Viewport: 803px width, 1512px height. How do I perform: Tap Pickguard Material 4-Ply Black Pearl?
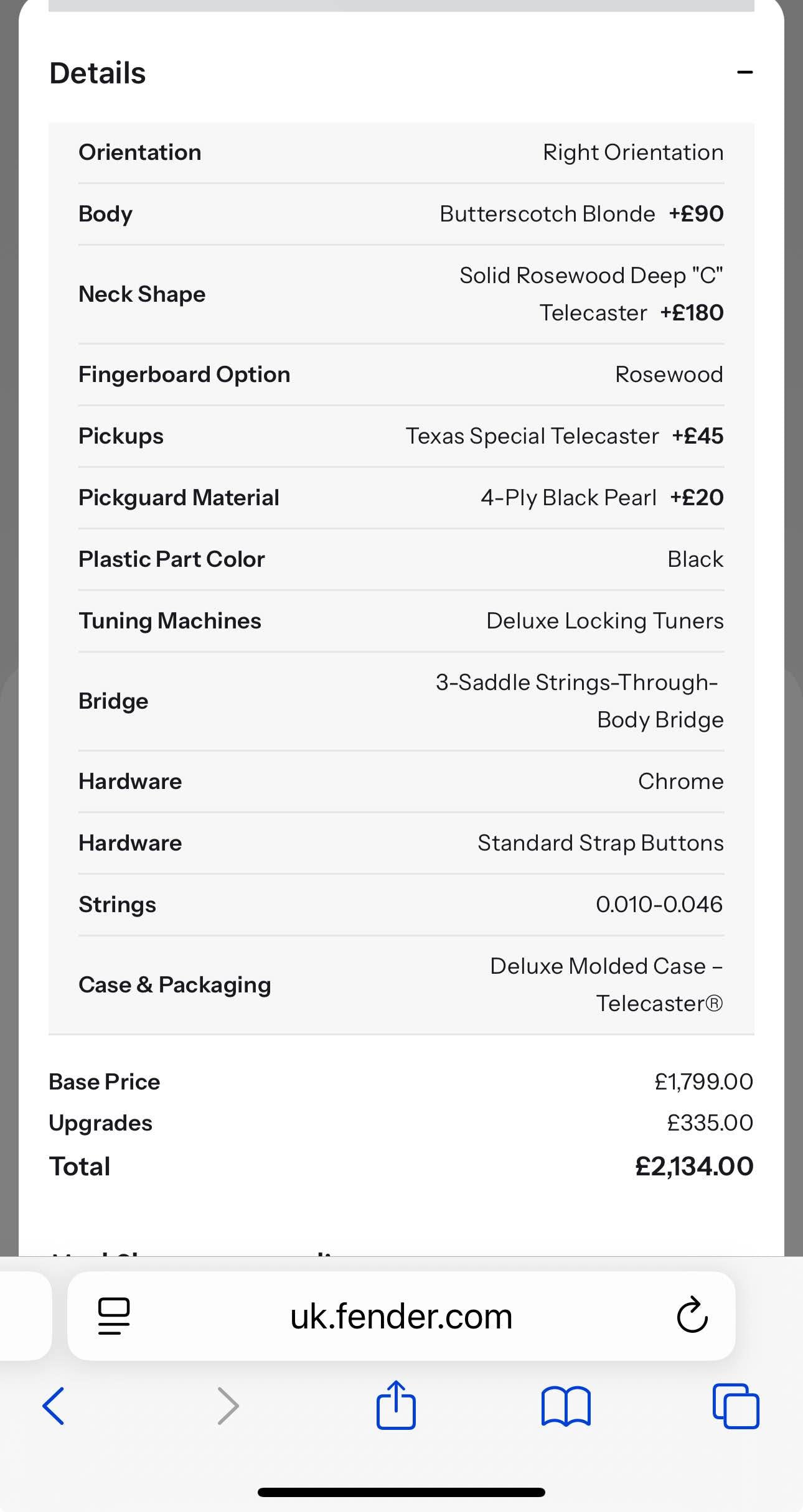point(568,498)
